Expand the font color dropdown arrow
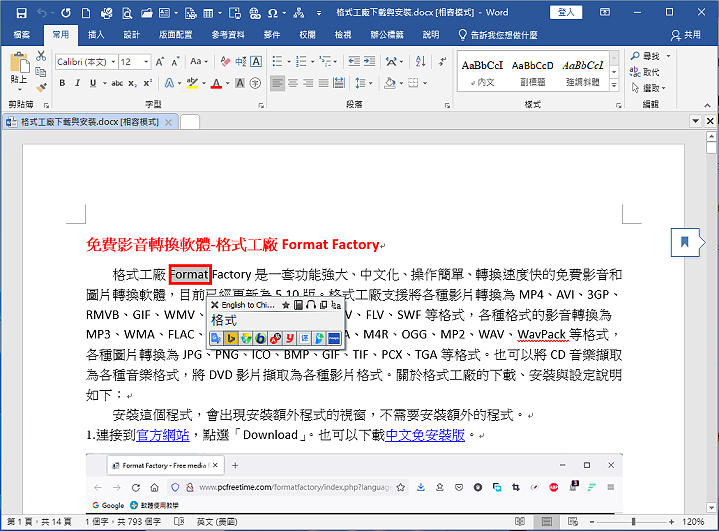Screen dimensions: 719x531 [x=227, y=83]
